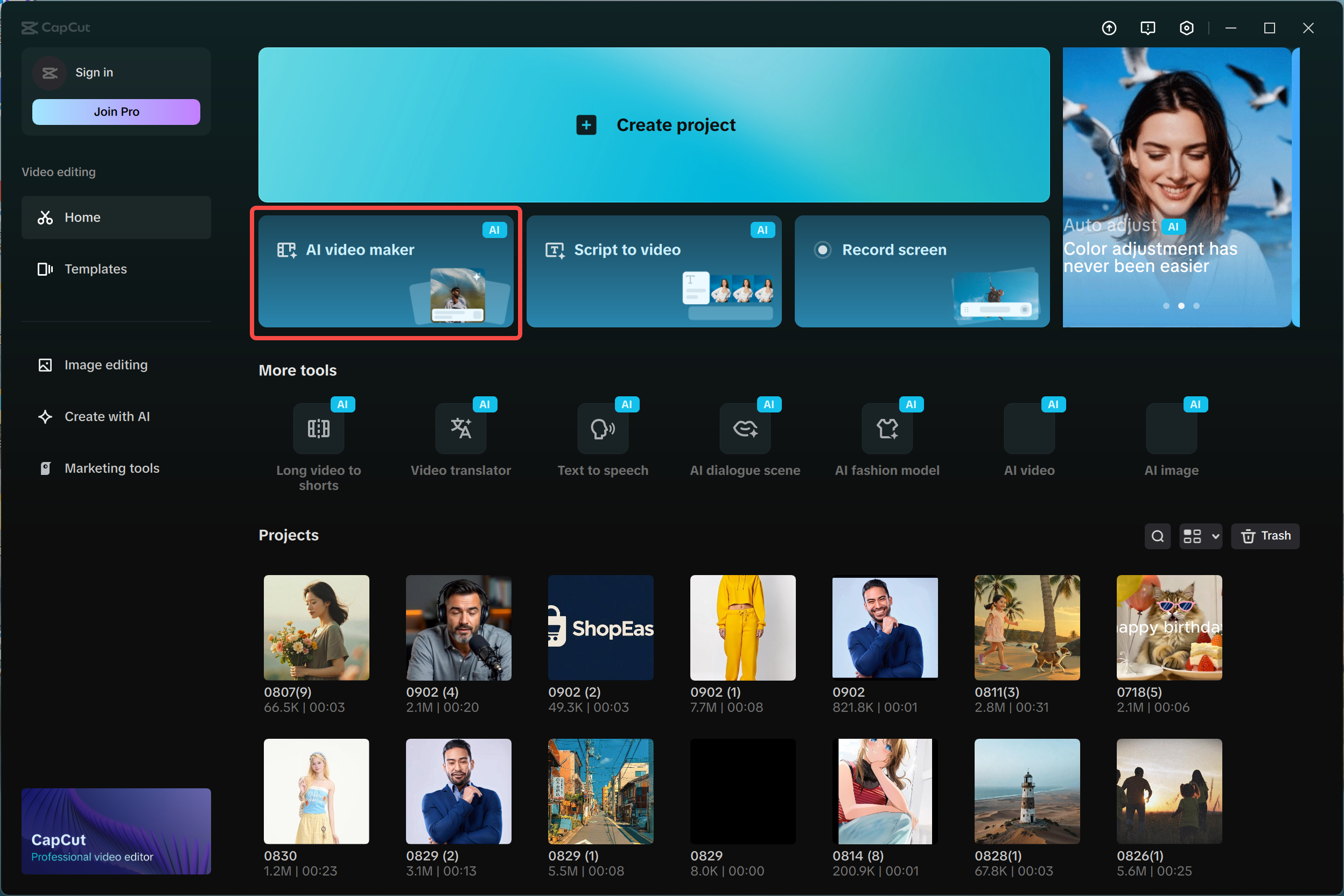Viewport: 1344px width, 896px height.
Task: Select the second carousel dot on the banner
Action: coord(1181,306)
